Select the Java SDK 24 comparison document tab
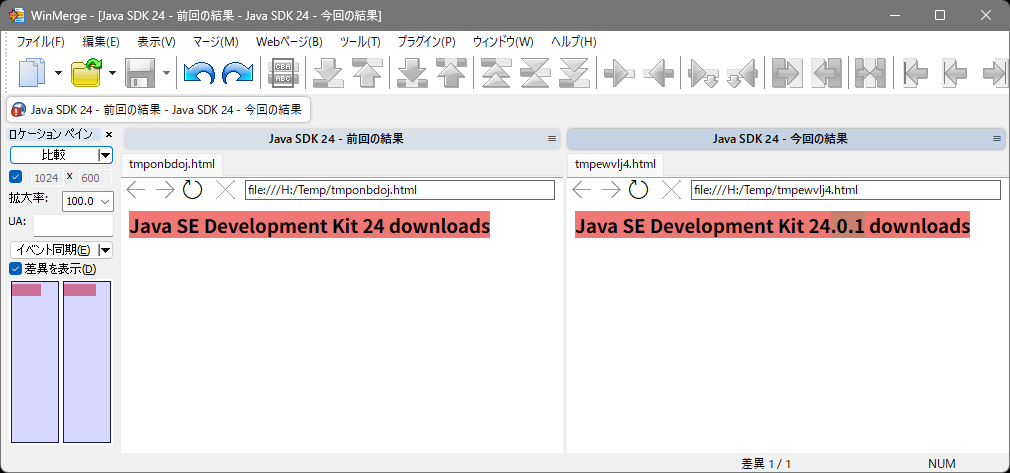 158,110
